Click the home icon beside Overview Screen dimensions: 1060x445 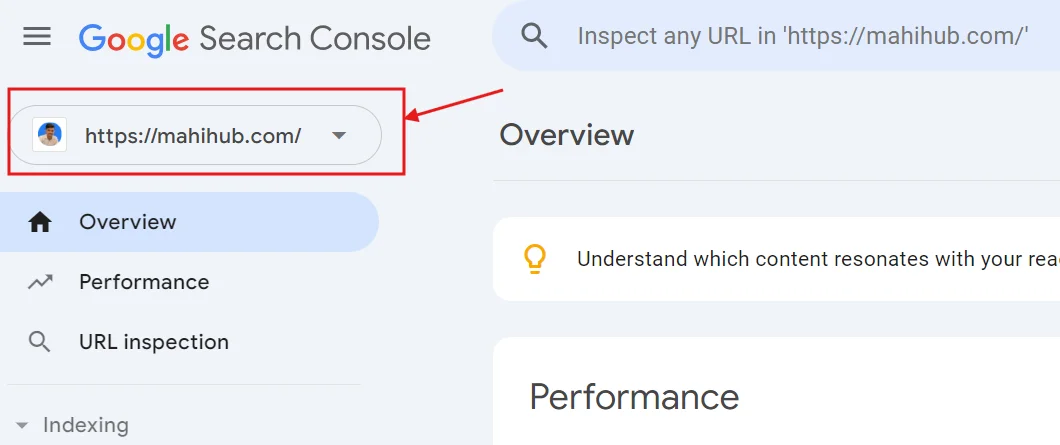[x=40, y=222]
